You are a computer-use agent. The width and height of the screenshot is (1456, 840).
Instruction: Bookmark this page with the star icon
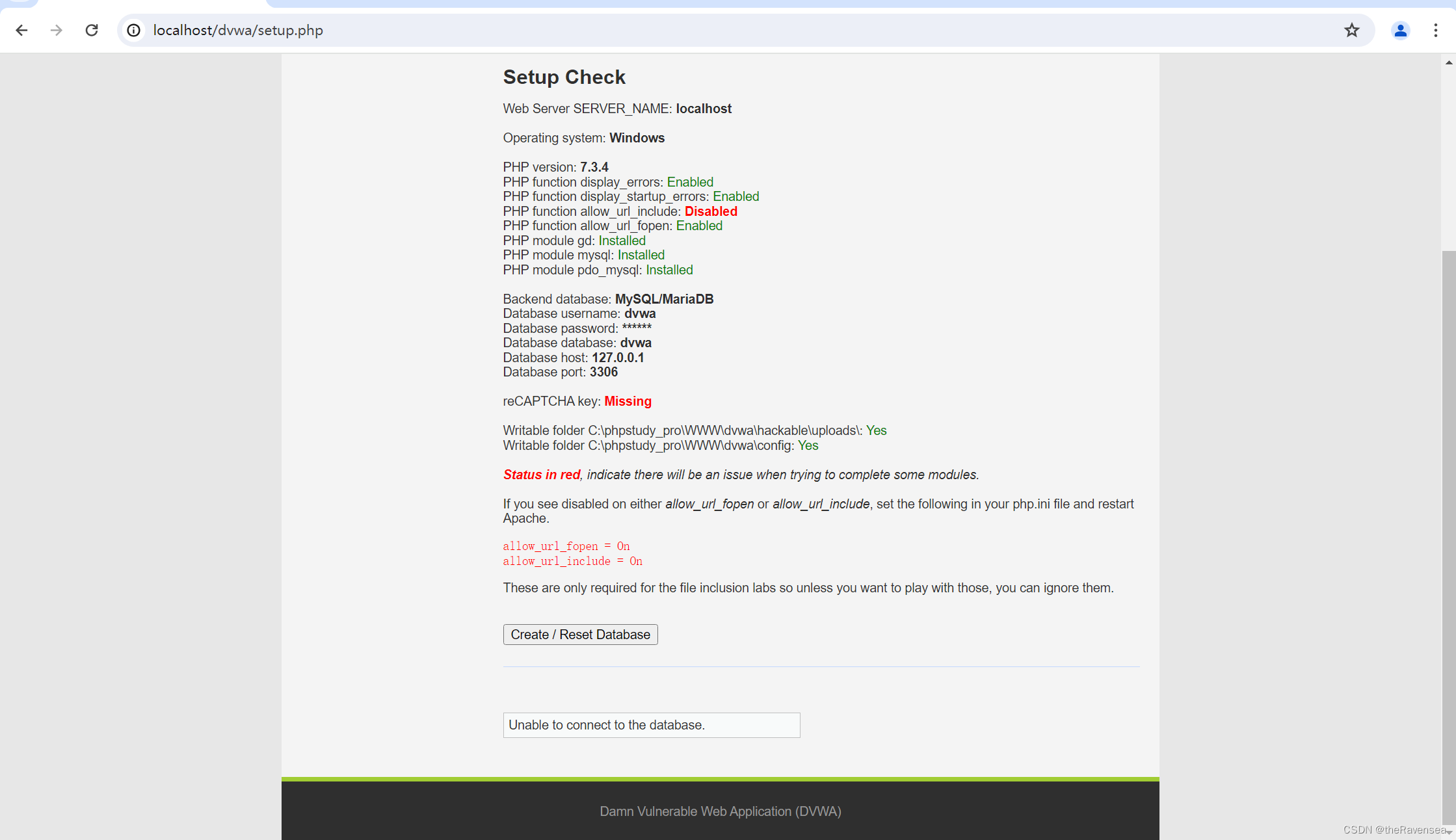(x=1352, y=30)
